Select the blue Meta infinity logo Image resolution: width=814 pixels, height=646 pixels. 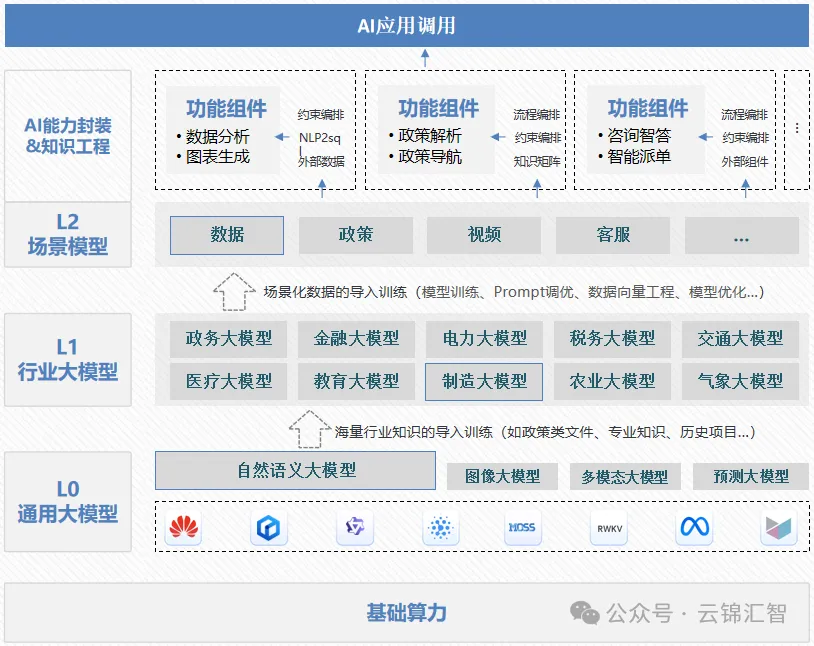(x=694, y=527)
